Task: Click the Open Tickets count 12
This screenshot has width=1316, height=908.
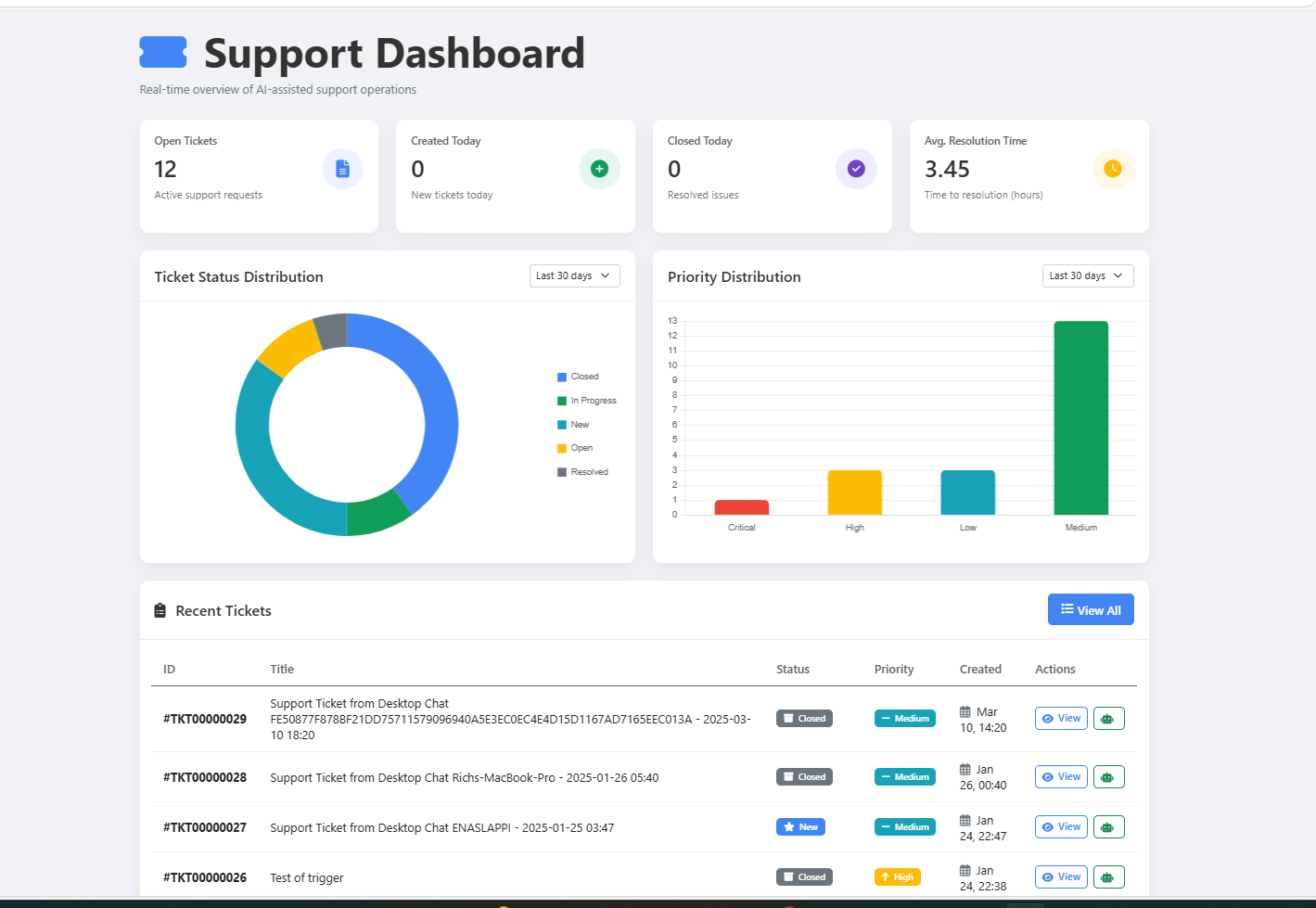Action: [165, 169]
